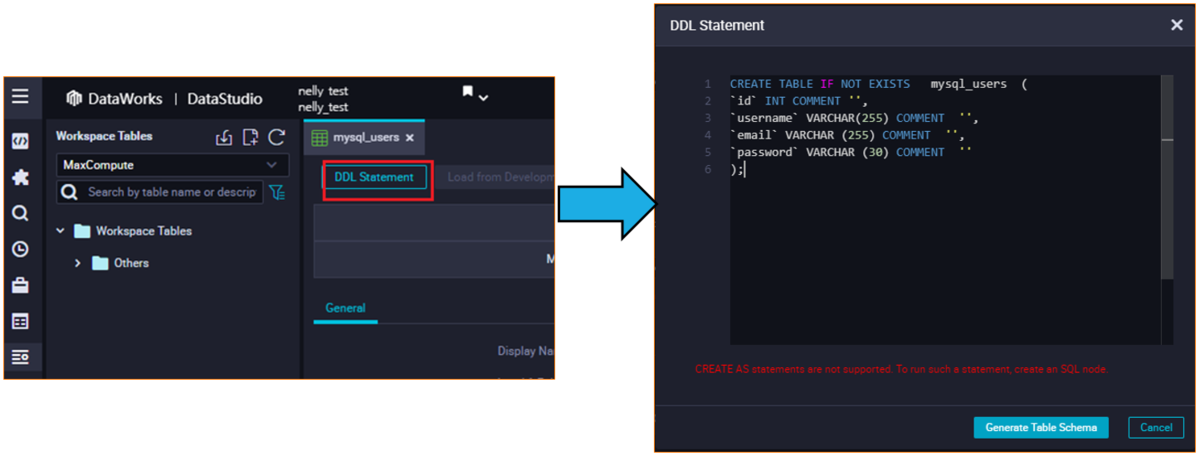
Task: Click the filter icon beside search box
Action: pos(277,192)
